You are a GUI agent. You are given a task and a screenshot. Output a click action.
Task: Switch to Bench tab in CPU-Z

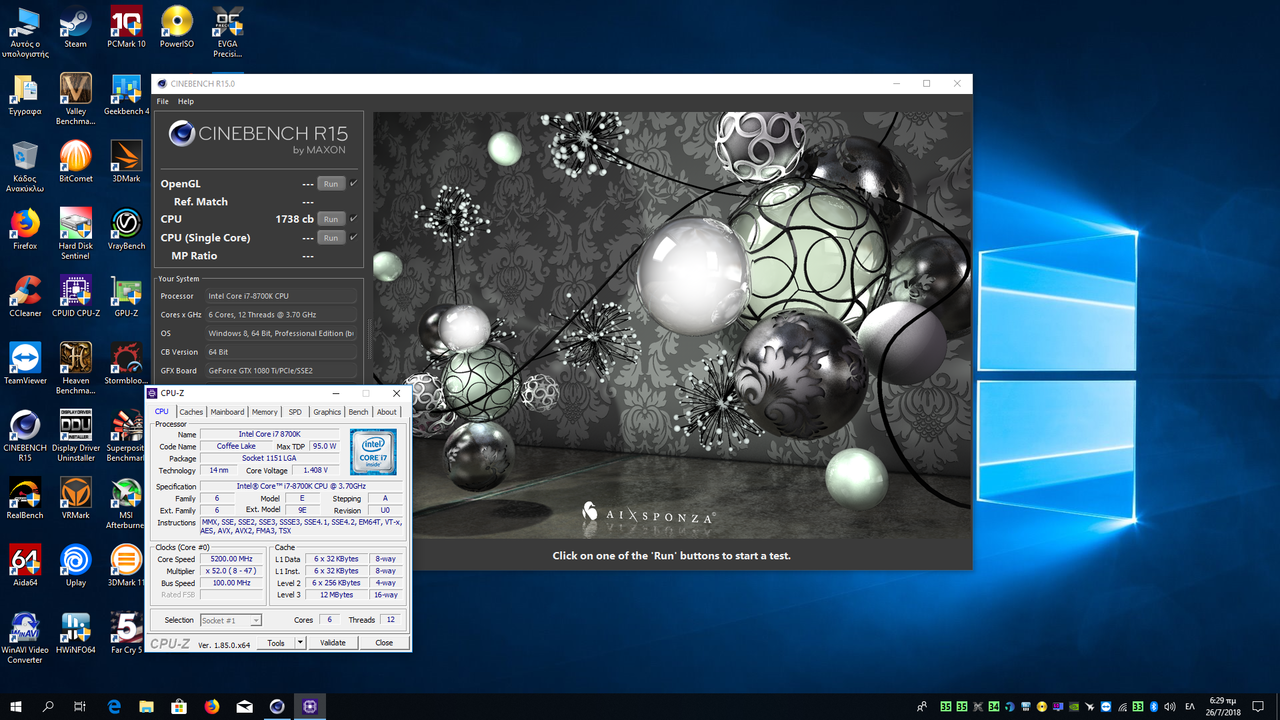click(358, 412)
